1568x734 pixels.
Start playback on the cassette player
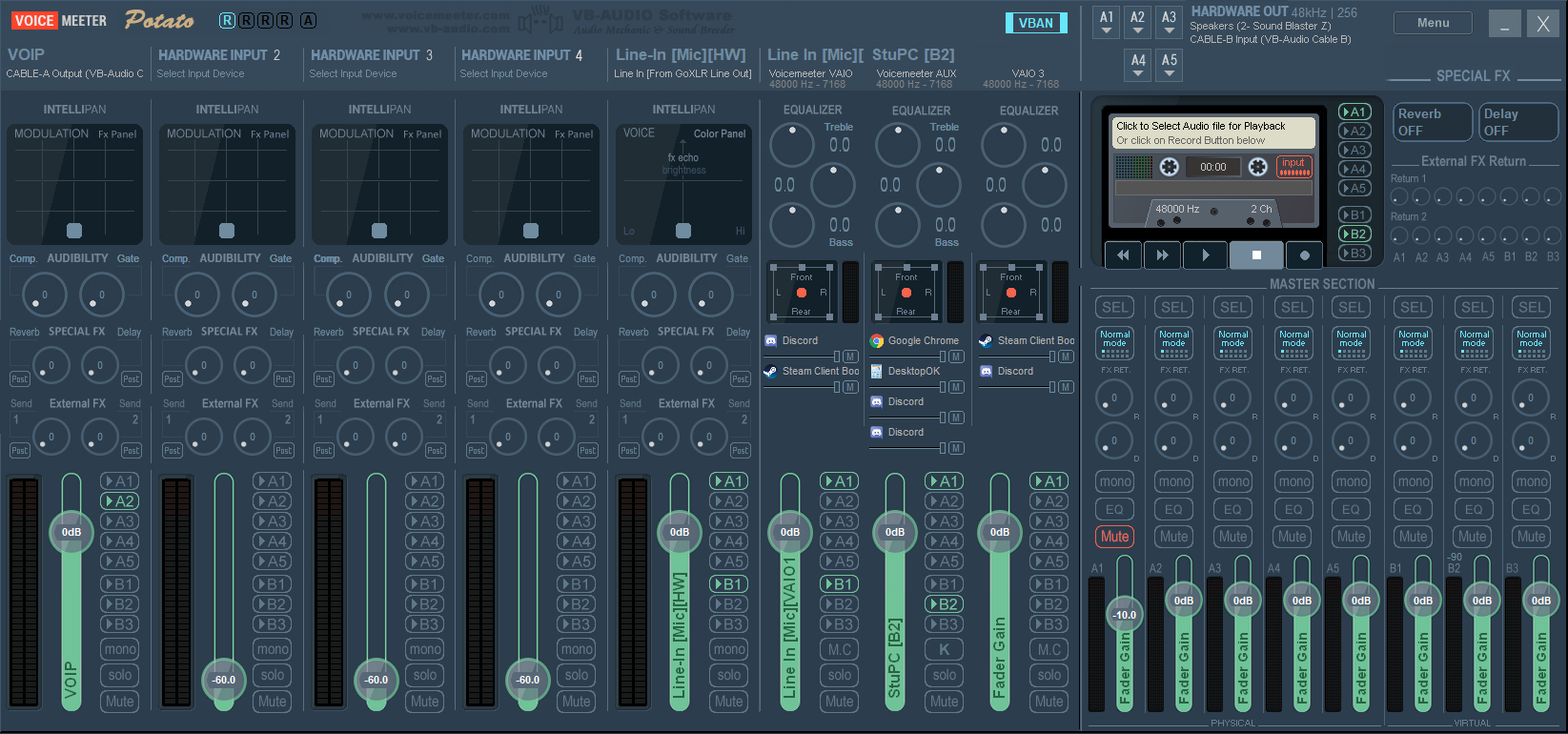(x=1205, y=255)
